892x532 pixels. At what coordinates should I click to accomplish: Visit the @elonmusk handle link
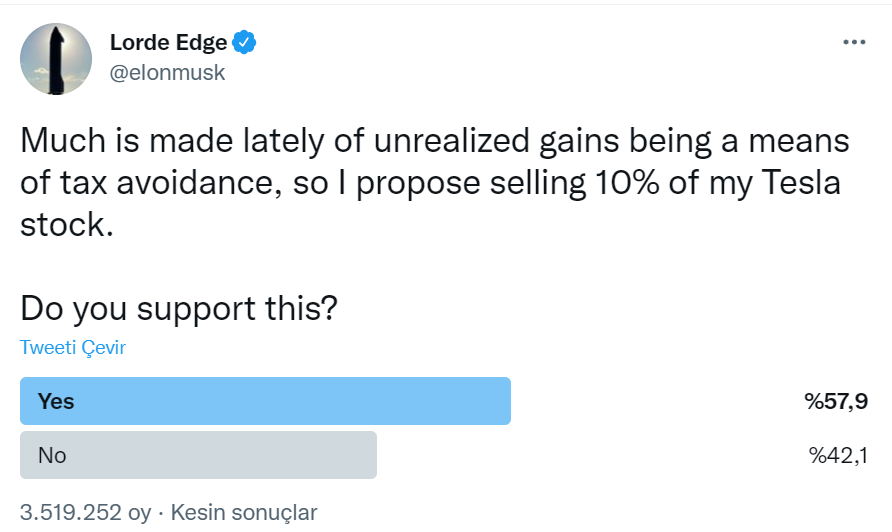167,73
